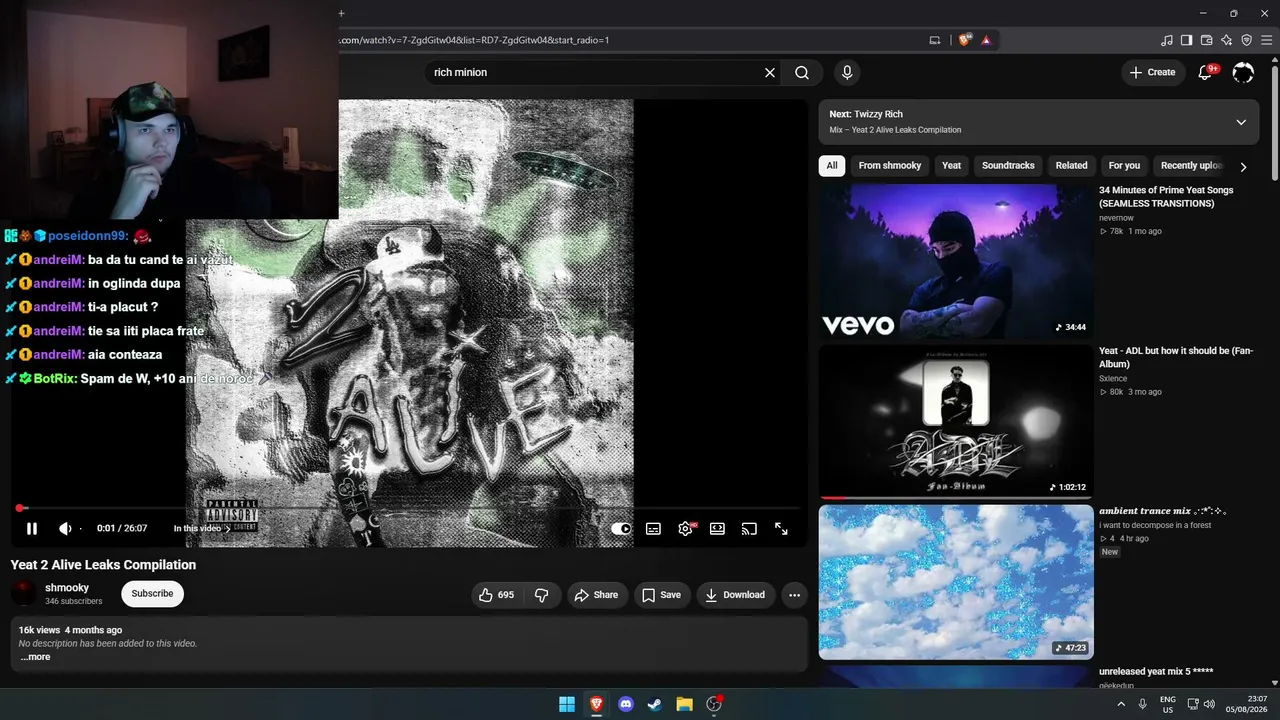This screenshot has width=1280, height=720.
Task: Switch the ENG US input language
Action: point(1167,704)
